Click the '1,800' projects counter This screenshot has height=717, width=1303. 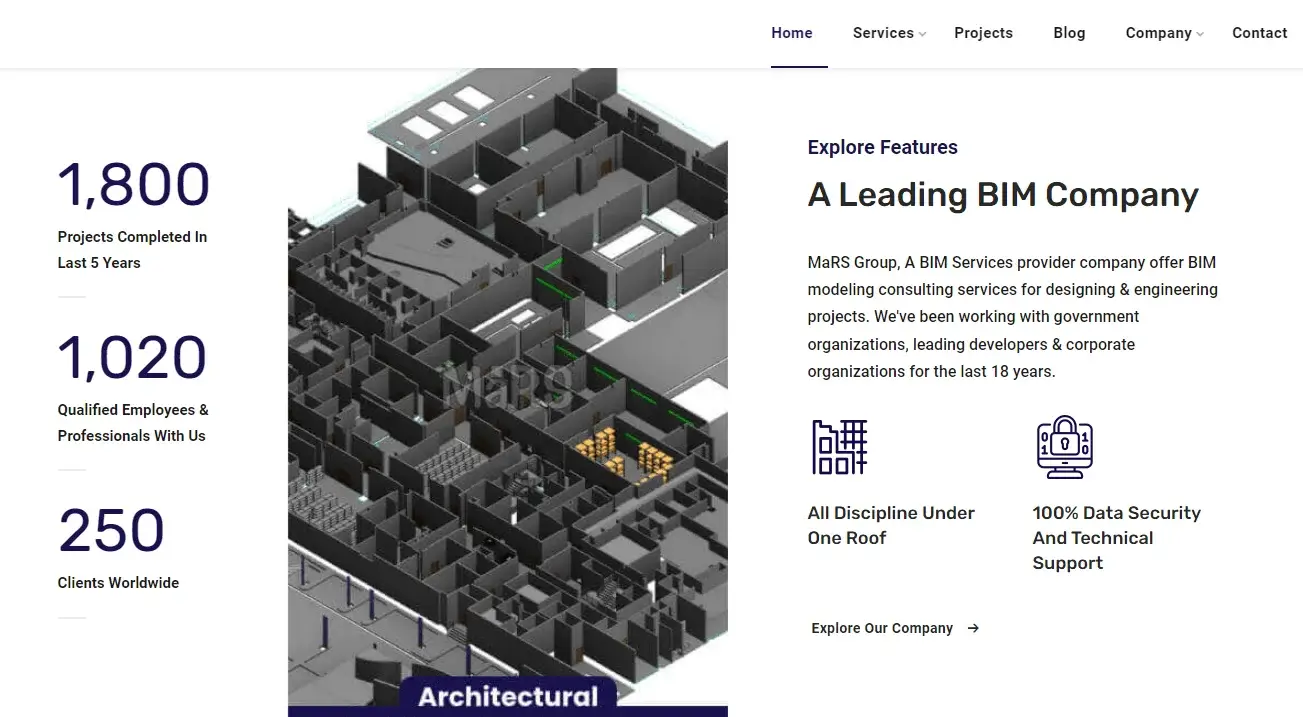coord(134,184)
